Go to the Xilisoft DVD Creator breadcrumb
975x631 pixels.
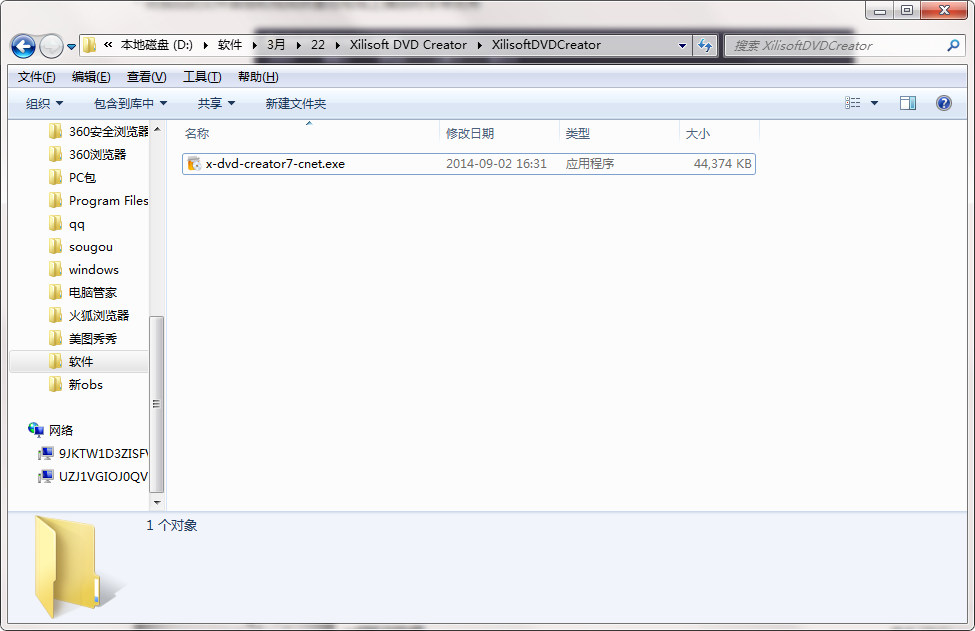coord(408,45)
